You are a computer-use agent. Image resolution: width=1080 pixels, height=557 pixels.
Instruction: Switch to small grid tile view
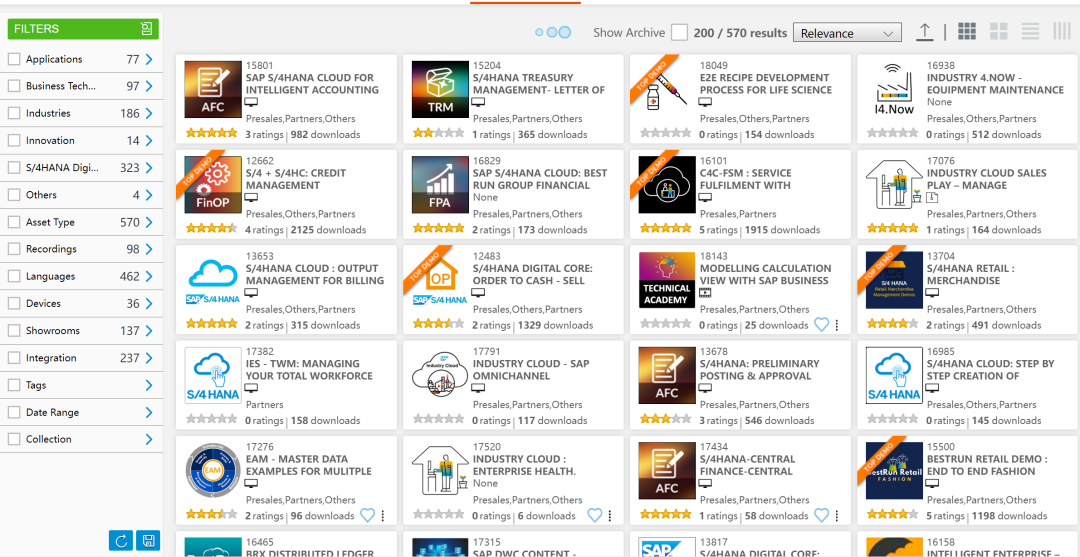(967, 31)
